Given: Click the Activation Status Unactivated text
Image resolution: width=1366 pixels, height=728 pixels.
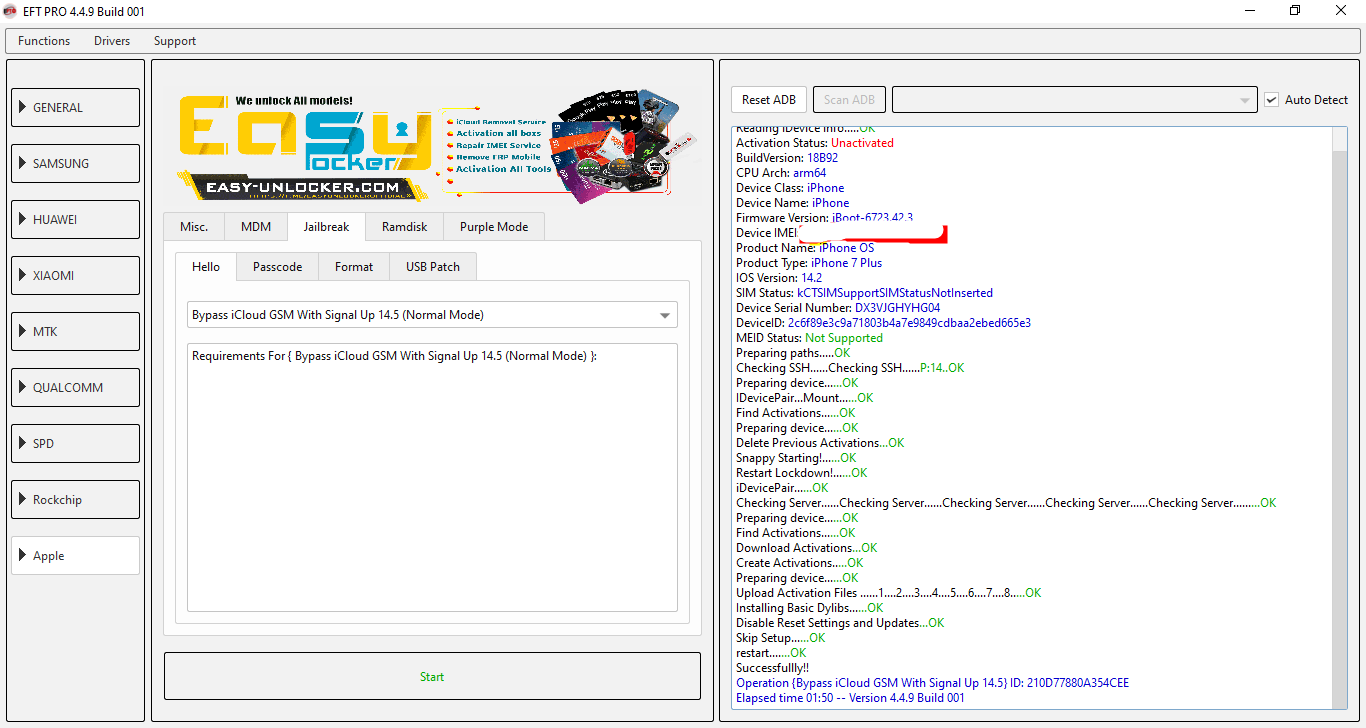Looking at the screenshot, I should (x=862, y=143).
